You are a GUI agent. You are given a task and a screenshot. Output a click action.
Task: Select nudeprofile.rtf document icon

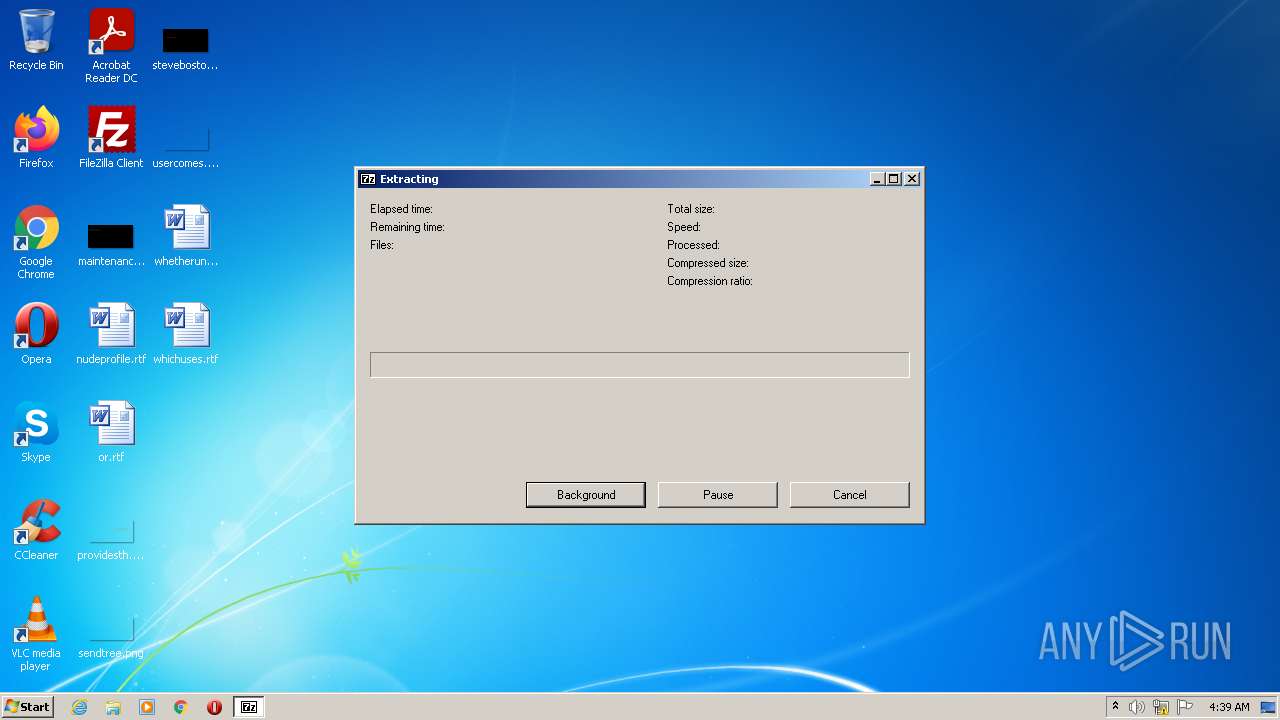coord(111,334)
